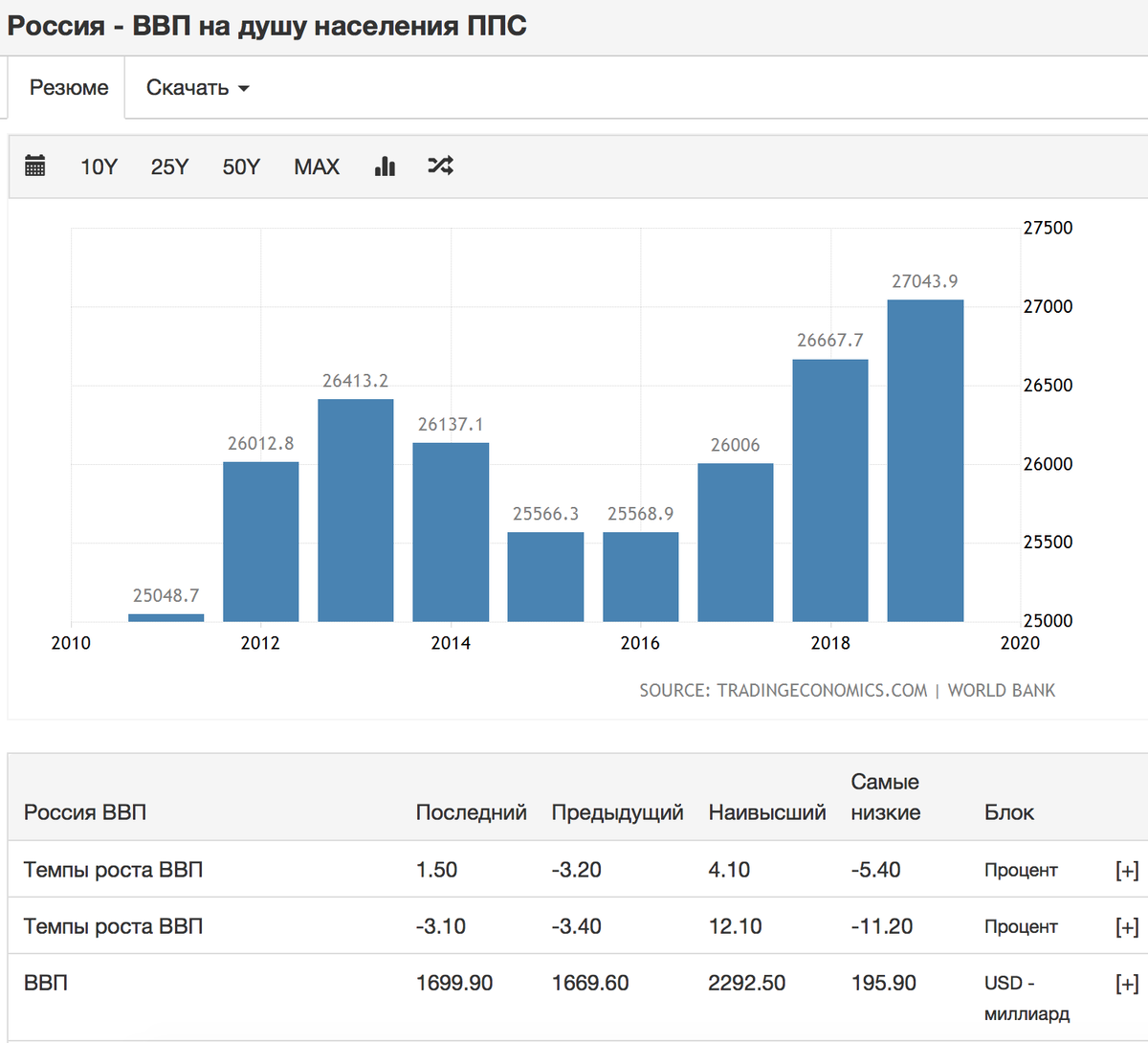The height and width of the screenshot is (1043, 1148).
Task: Click the value -5.40 in the table
Action: click(876, 870)
